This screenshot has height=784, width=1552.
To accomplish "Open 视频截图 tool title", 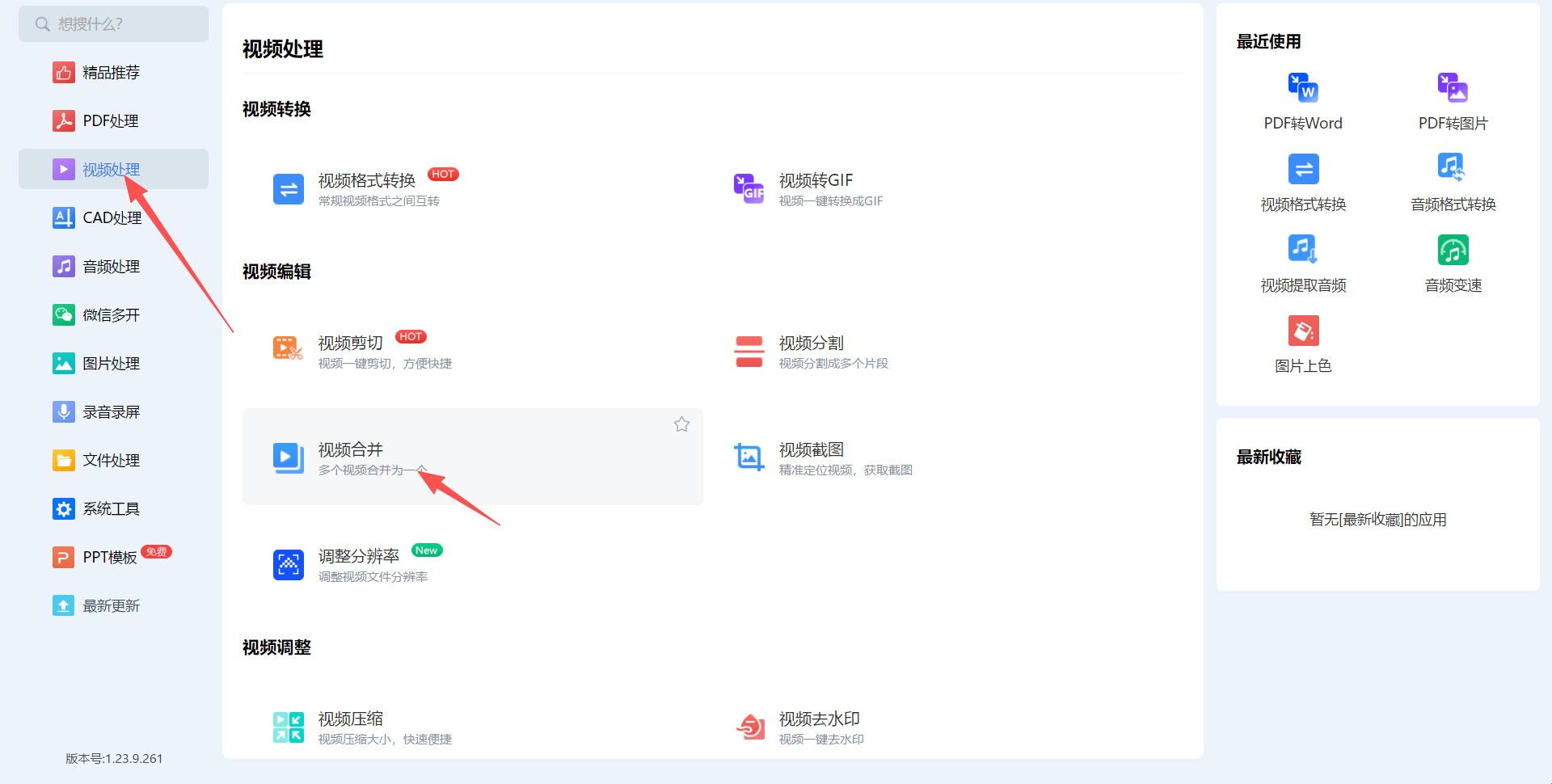I will (811, 449).
